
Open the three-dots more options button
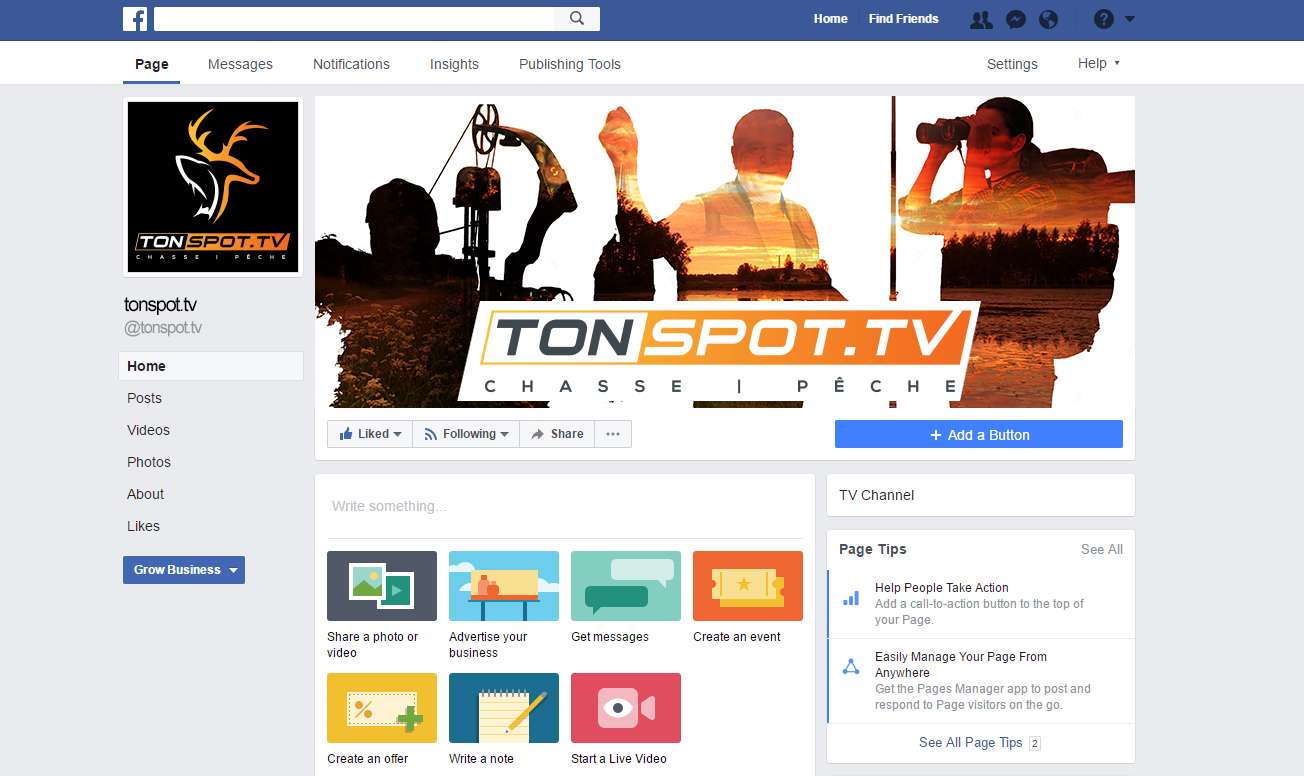[x=613, y=434]
